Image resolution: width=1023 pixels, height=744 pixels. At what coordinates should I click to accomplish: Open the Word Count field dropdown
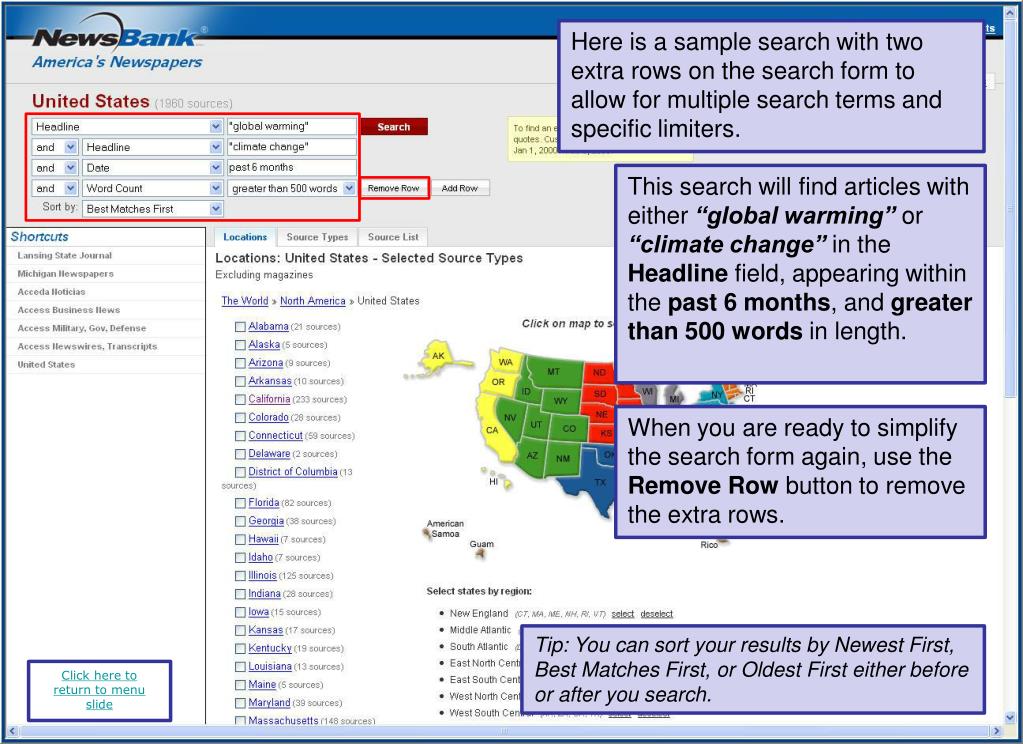pyautogui.click(x=216, y=188)
